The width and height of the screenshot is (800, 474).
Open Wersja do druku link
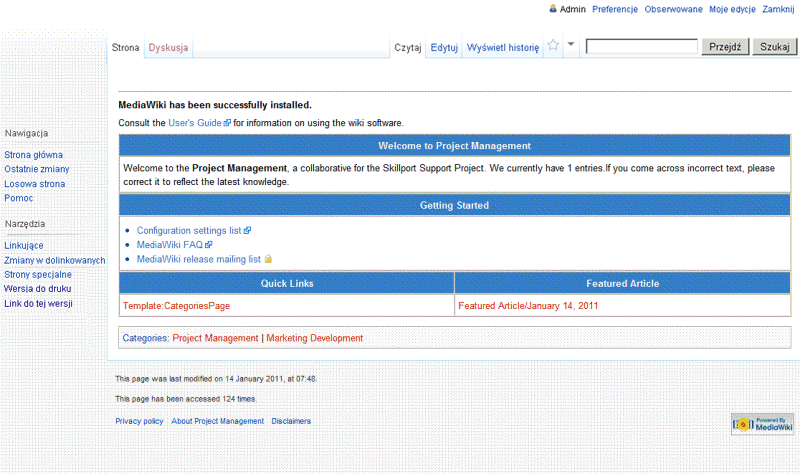click(x=38, y=289)
